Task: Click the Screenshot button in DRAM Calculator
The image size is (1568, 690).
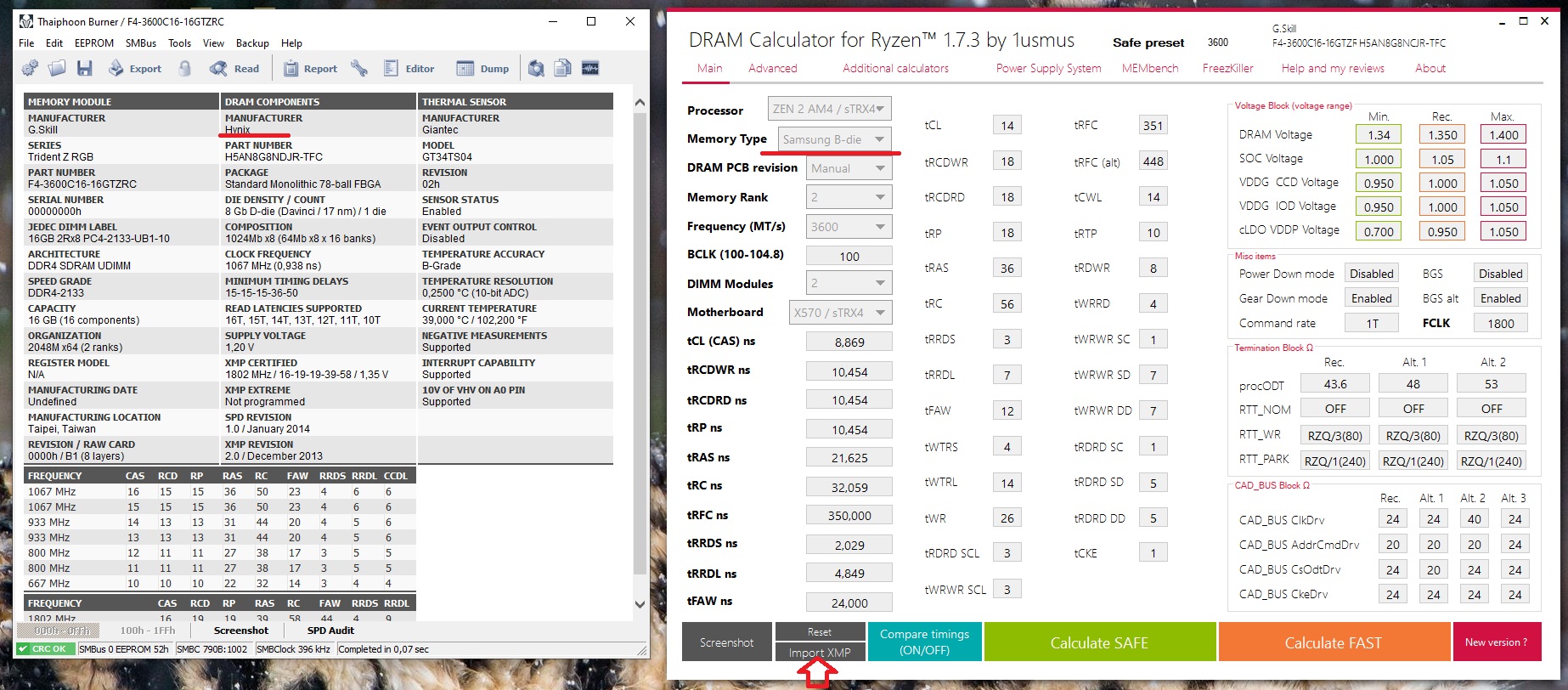Action: coord(726,642)
